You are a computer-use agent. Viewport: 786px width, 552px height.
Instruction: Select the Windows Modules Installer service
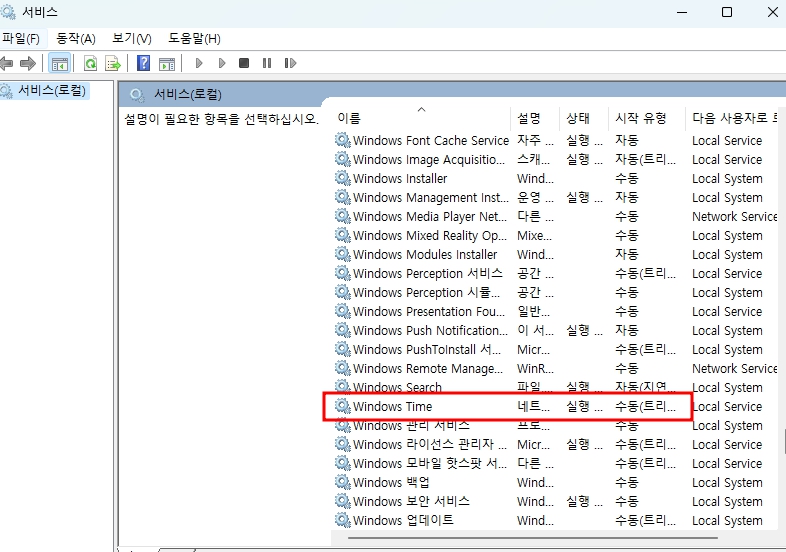pyautogui.click(x=555, y=254)
